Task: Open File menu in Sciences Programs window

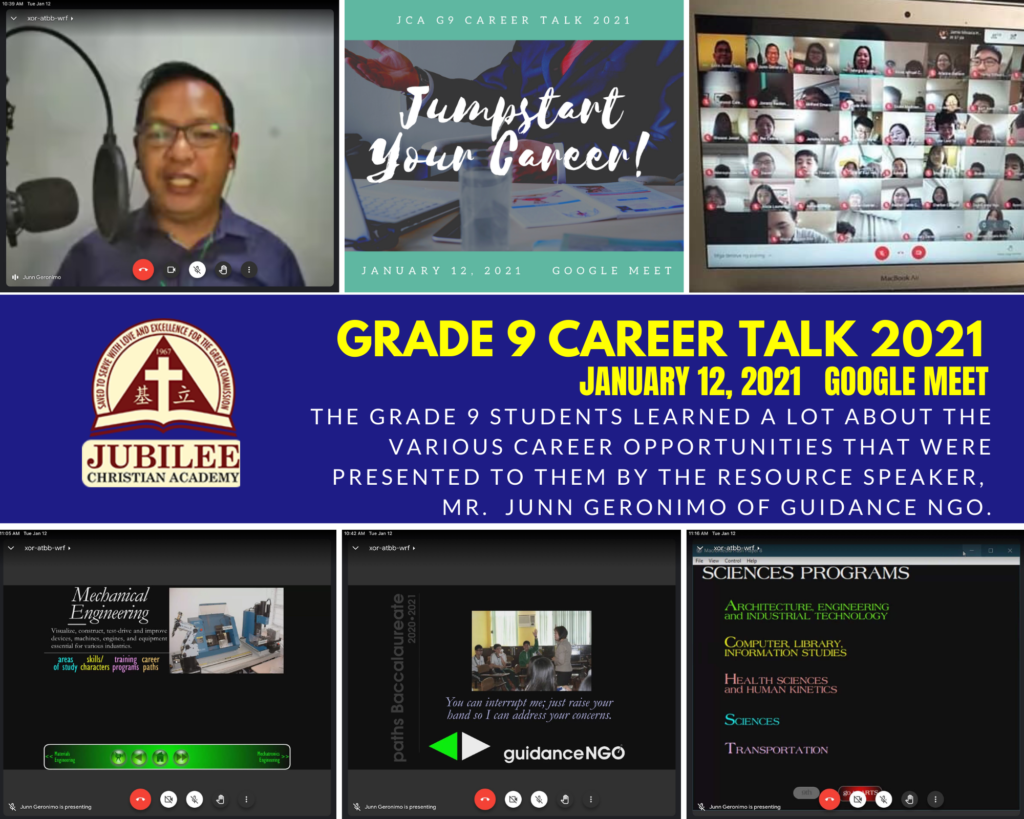Action: coord(699,561)
